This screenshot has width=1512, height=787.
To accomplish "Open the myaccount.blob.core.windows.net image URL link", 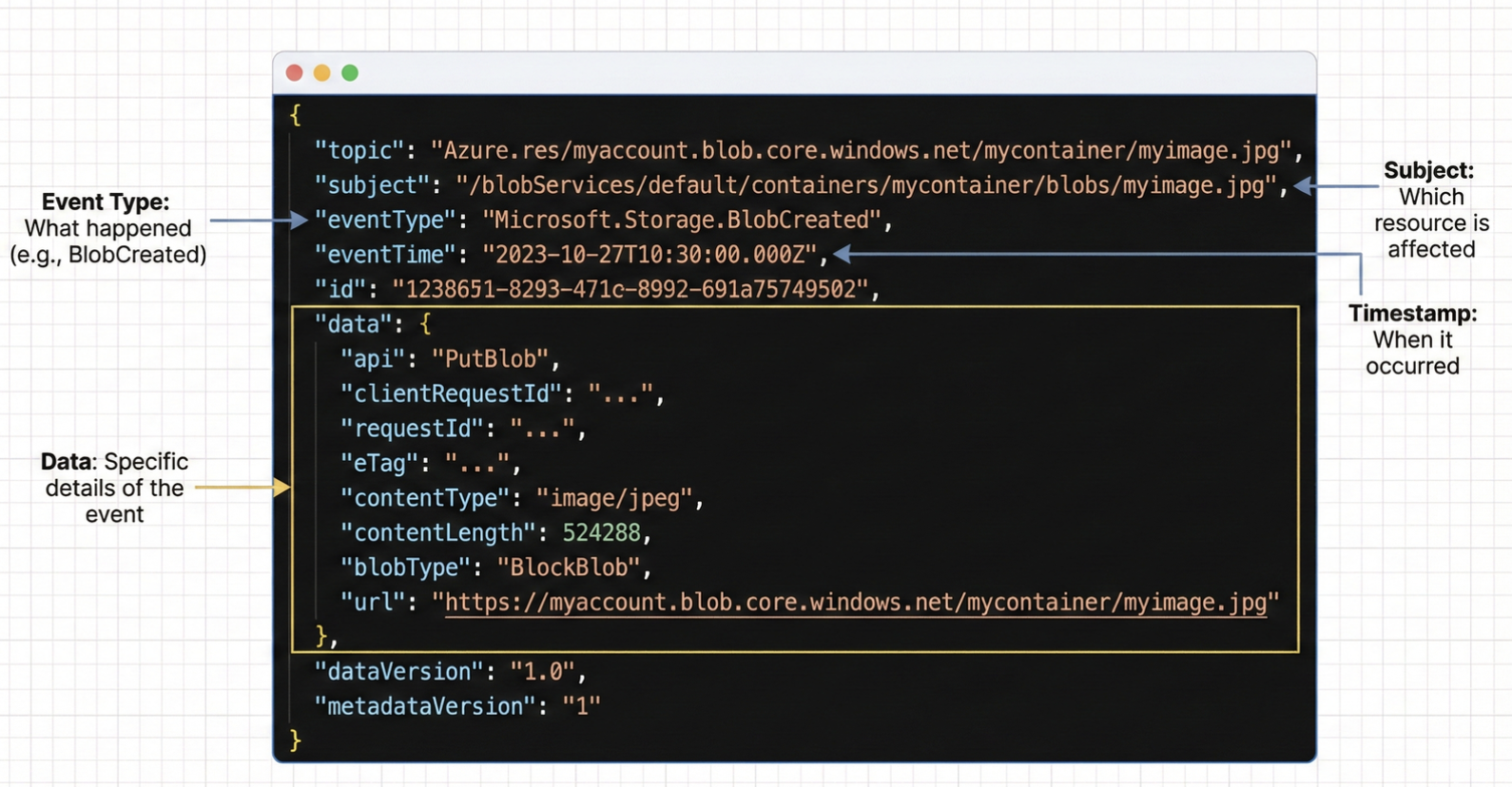I will coord(856,603).
